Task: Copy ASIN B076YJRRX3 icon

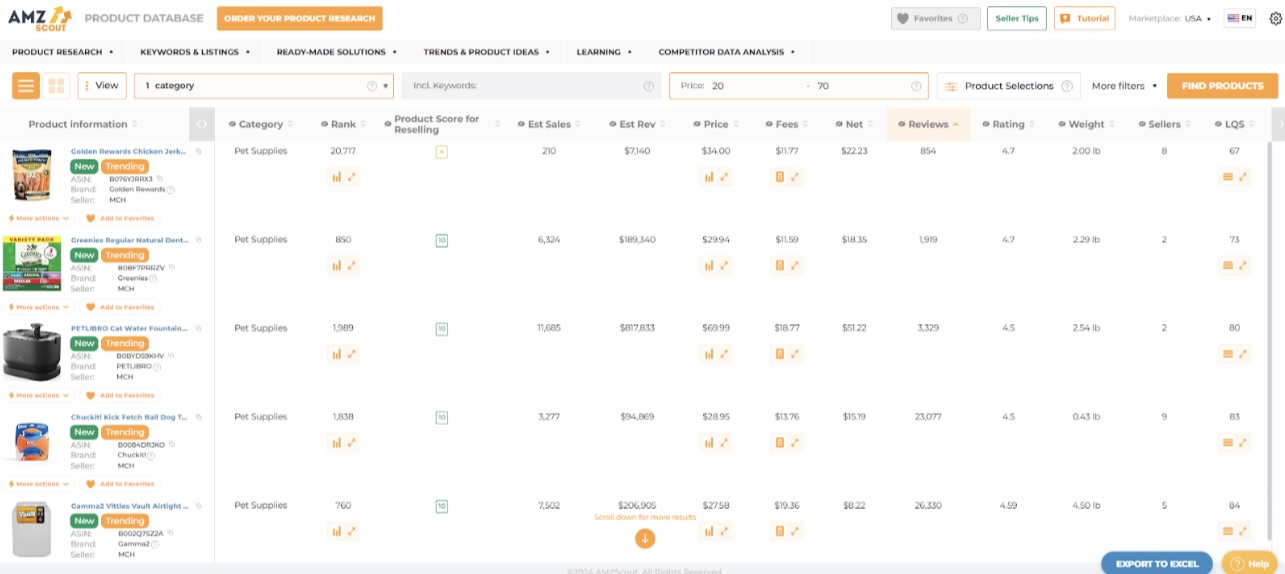Action: [x=160, y=179]
